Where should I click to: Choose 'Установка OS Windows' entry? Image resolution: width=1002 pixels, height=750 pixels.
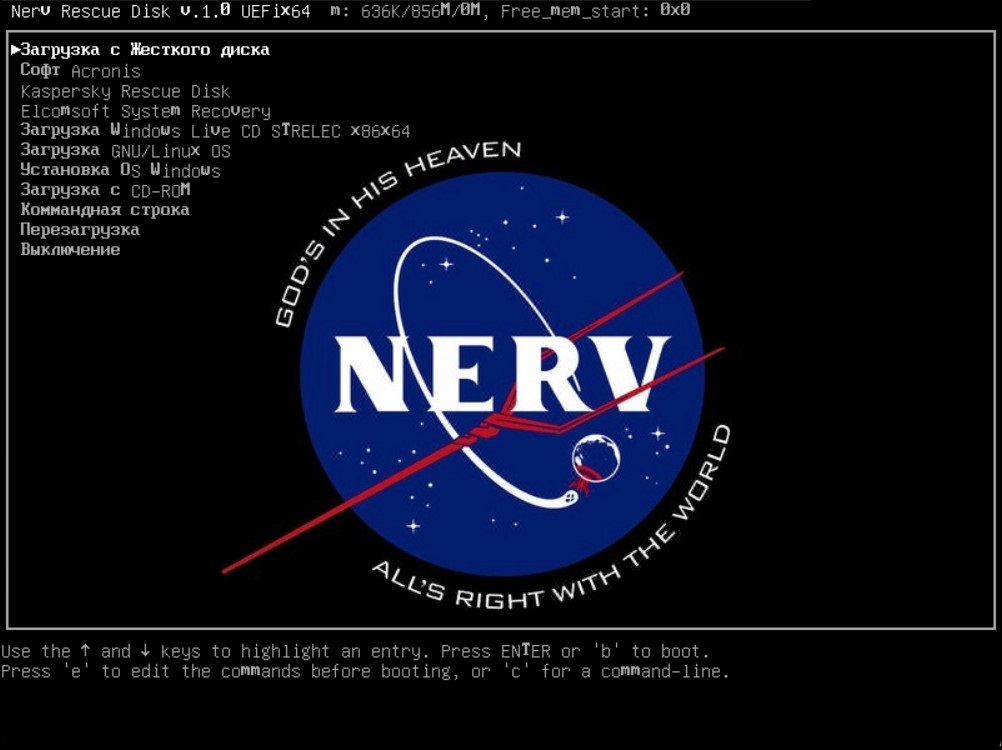[x=120, y=171]
